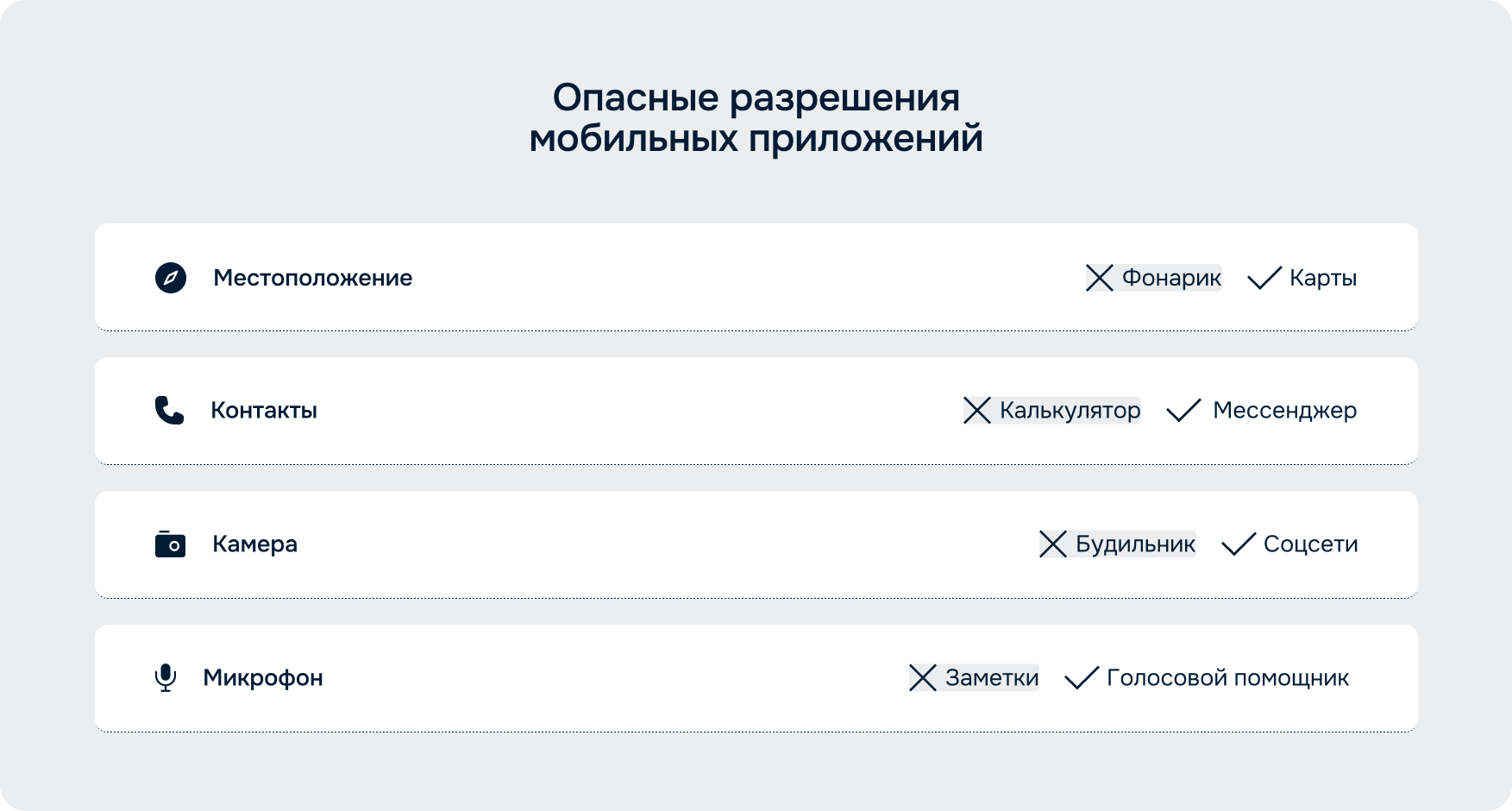Click the checkmark next to Голосовой помощник
1512x811 pixels.
[x=1082, y=678]
